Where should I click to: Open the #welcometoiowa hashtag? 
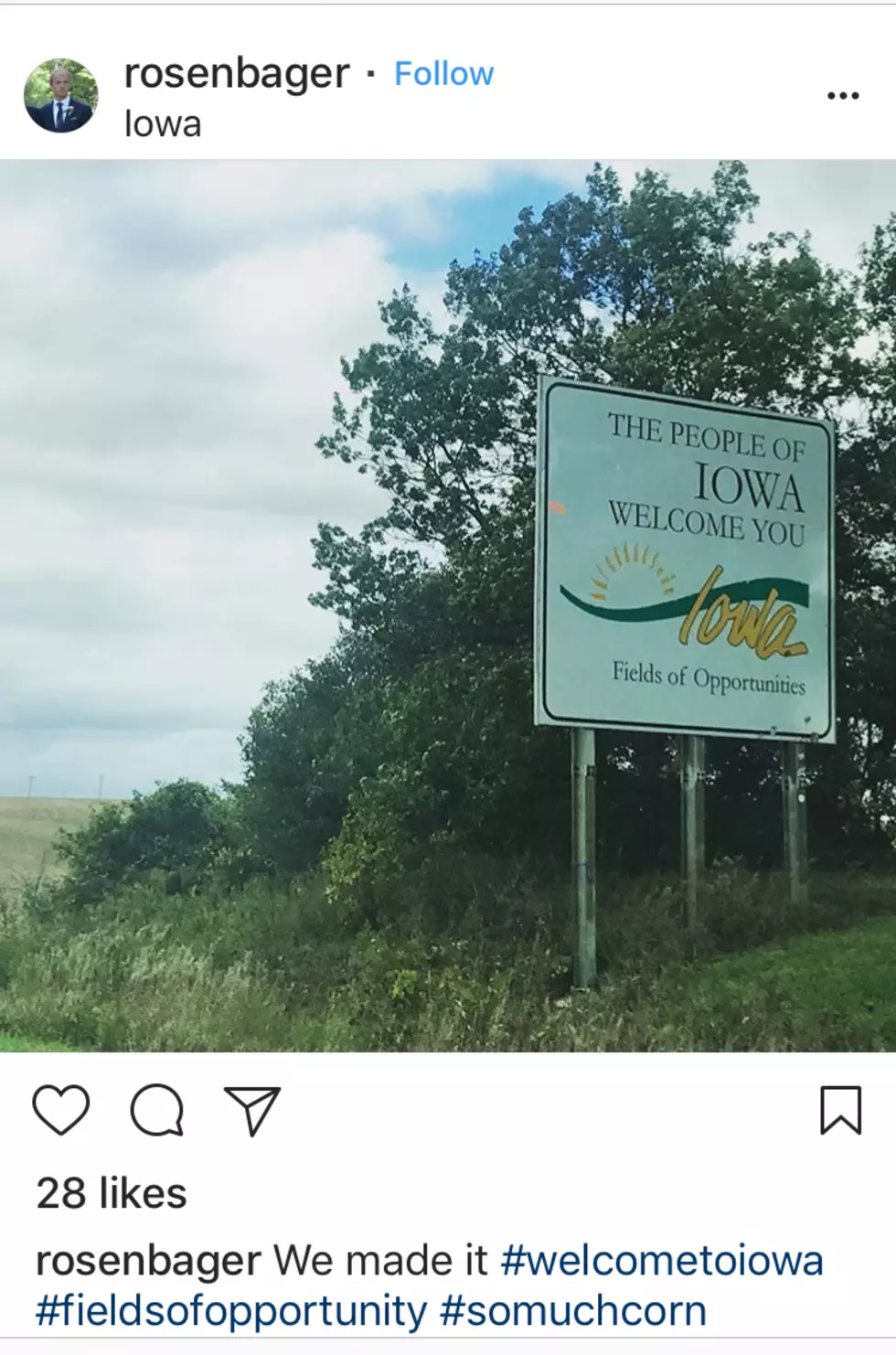pyautogui.click(x=662, y=1261)
